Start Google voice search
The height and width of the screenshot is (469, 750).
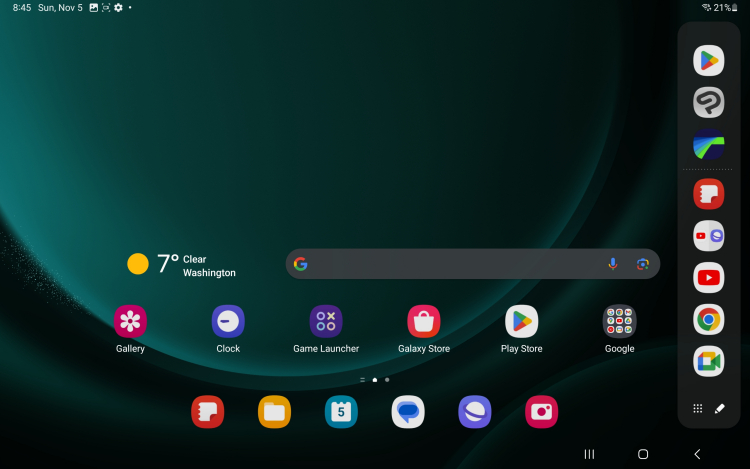pos(613,264)
